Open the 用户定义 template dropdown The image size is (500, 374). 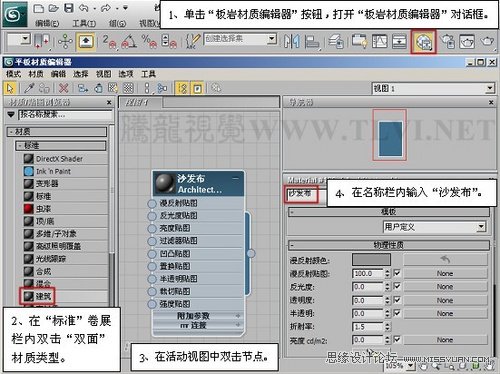click(481, 227)
